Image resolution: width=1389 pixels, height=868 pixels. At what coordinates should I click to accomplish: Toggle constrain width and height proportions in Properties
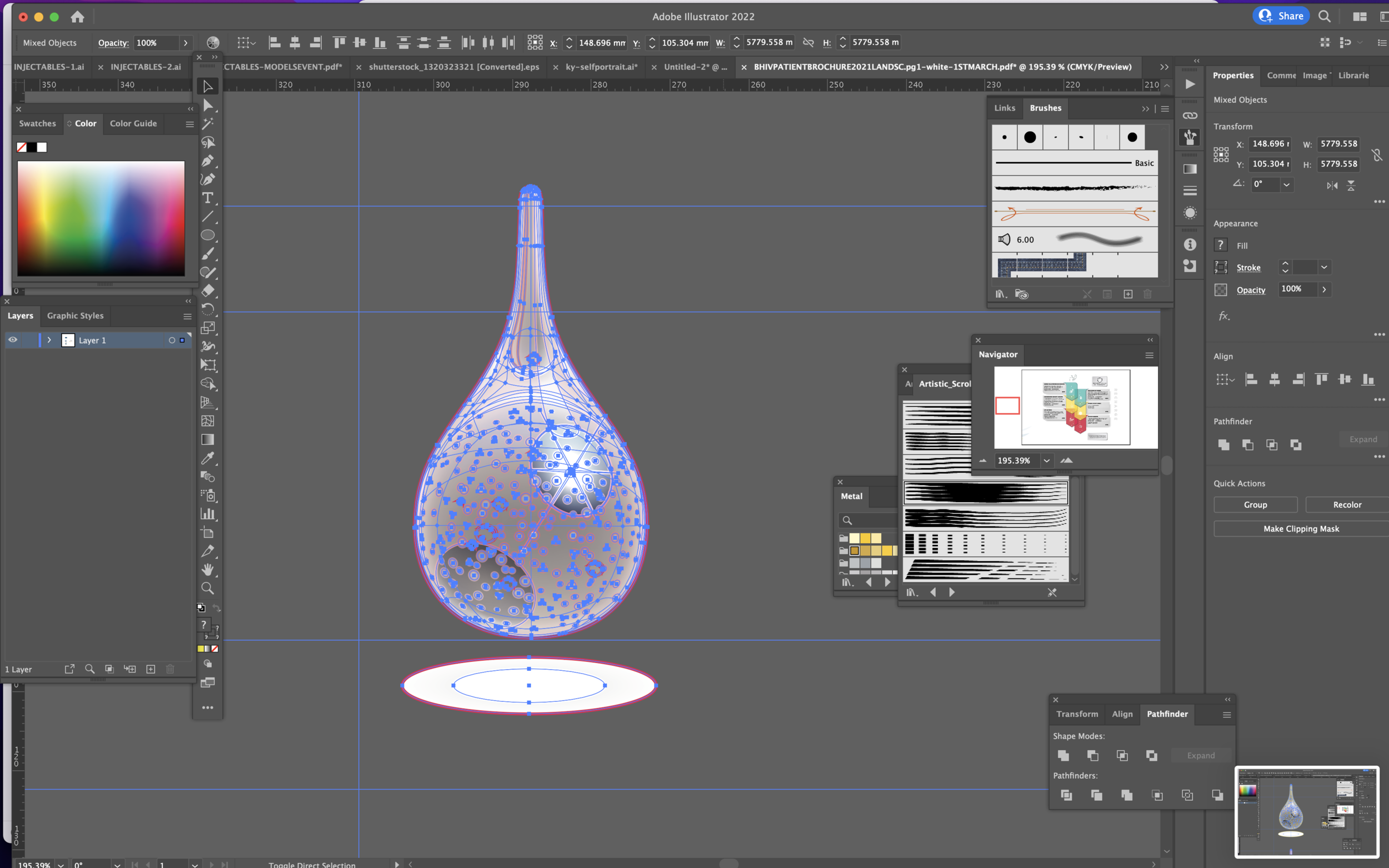tap(1376, 154)
